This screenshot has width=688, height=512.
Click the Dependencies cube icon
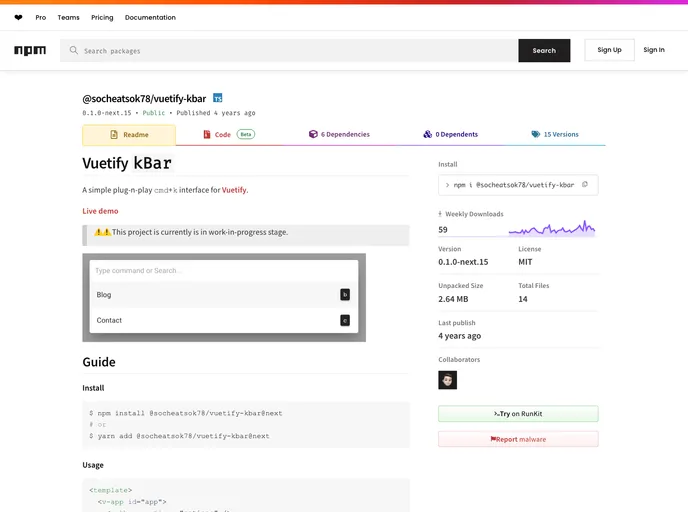[x=313, y=134]
